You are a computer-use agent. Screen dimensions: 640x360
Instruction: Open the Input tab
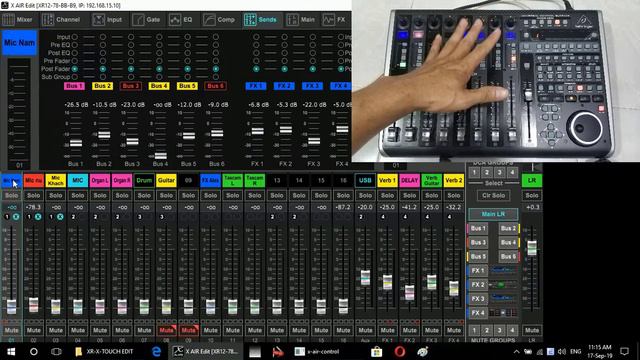(108, 20)
